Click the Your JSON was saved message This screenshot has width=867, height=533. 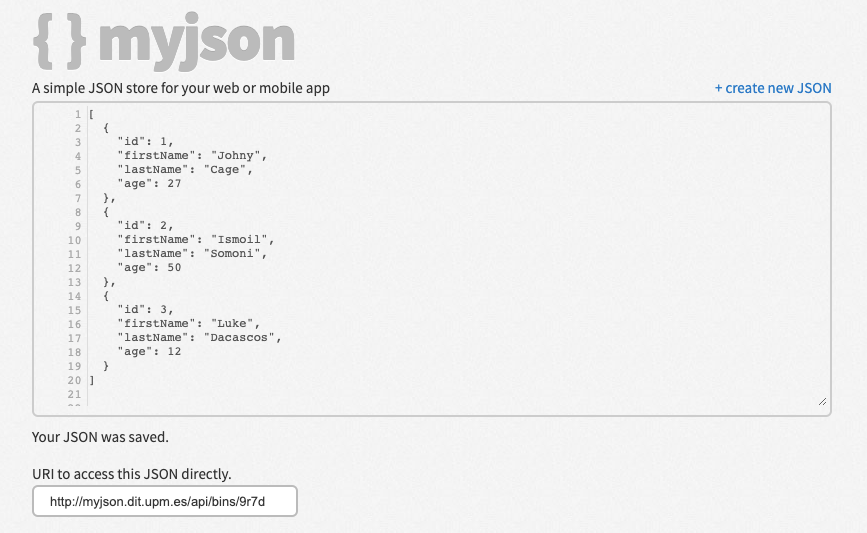[x=100, y=437]
